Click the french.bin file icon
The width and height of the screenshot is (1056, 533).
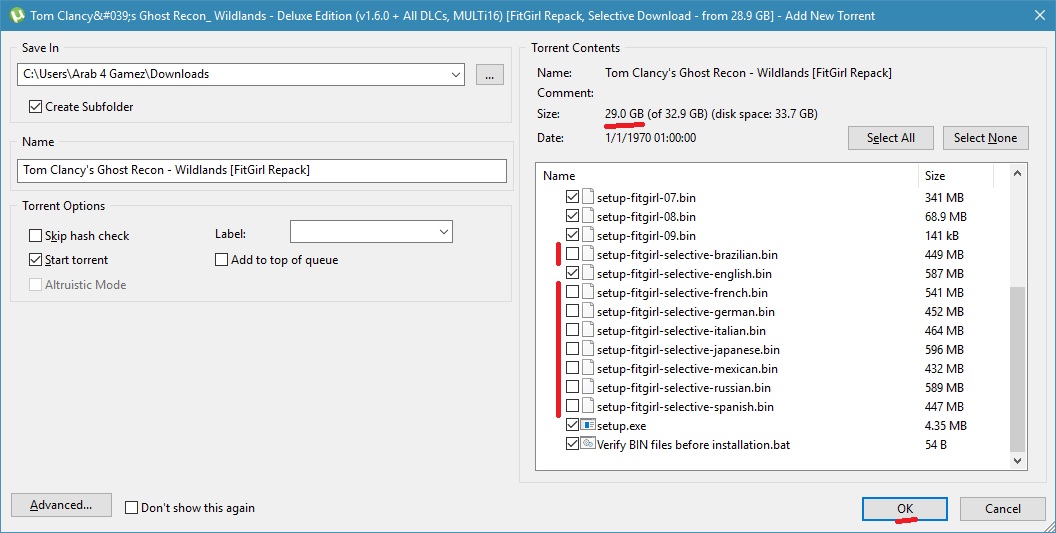click(x=588, y=292)
